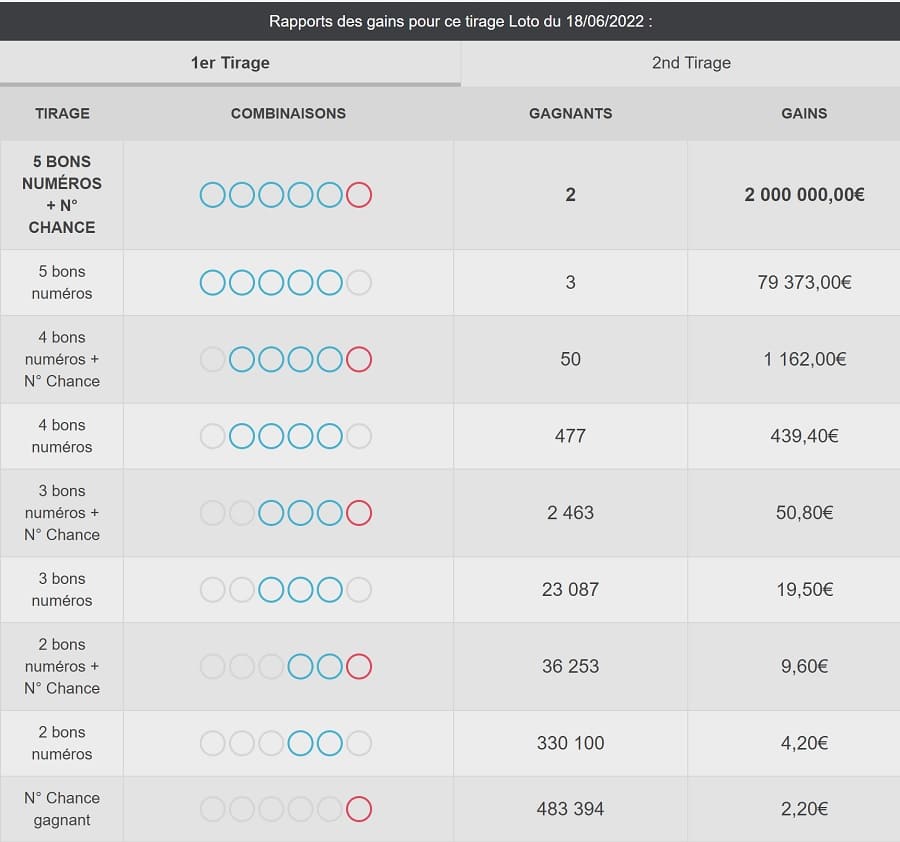Click the GAINS column header

click(x=804, y=114)
